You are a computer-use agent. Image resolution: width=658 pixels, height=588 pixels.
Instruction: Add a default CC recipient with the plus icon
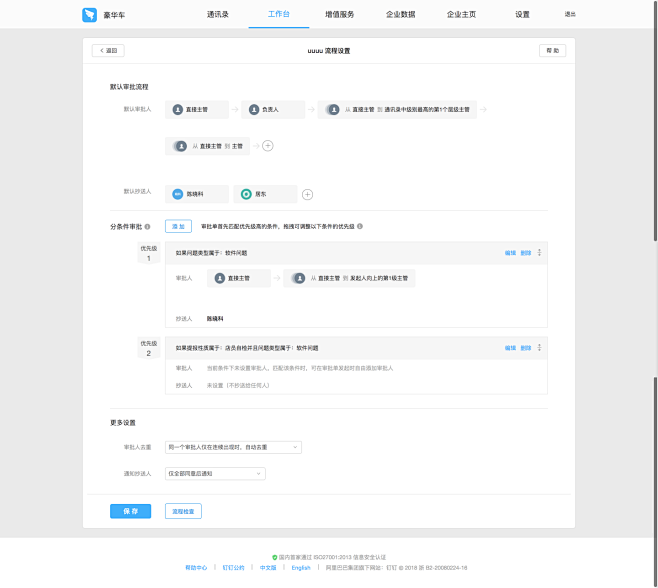308,194
